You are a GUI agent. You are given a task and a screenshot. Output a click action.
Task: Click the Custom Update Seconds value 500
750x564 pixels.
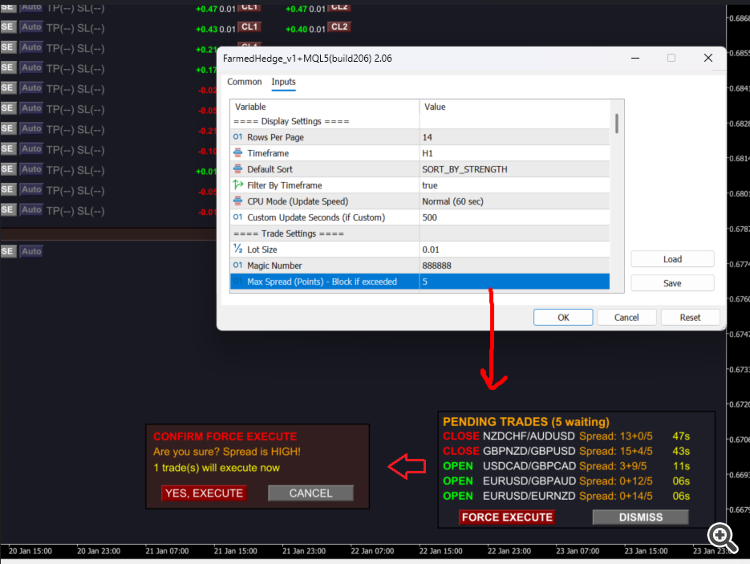pos(514,217)
